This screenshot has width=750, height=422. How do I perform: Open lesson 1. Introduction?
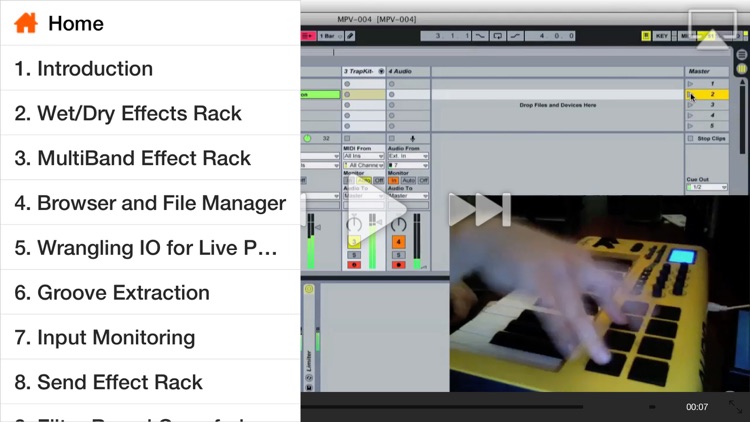point(150,68)
